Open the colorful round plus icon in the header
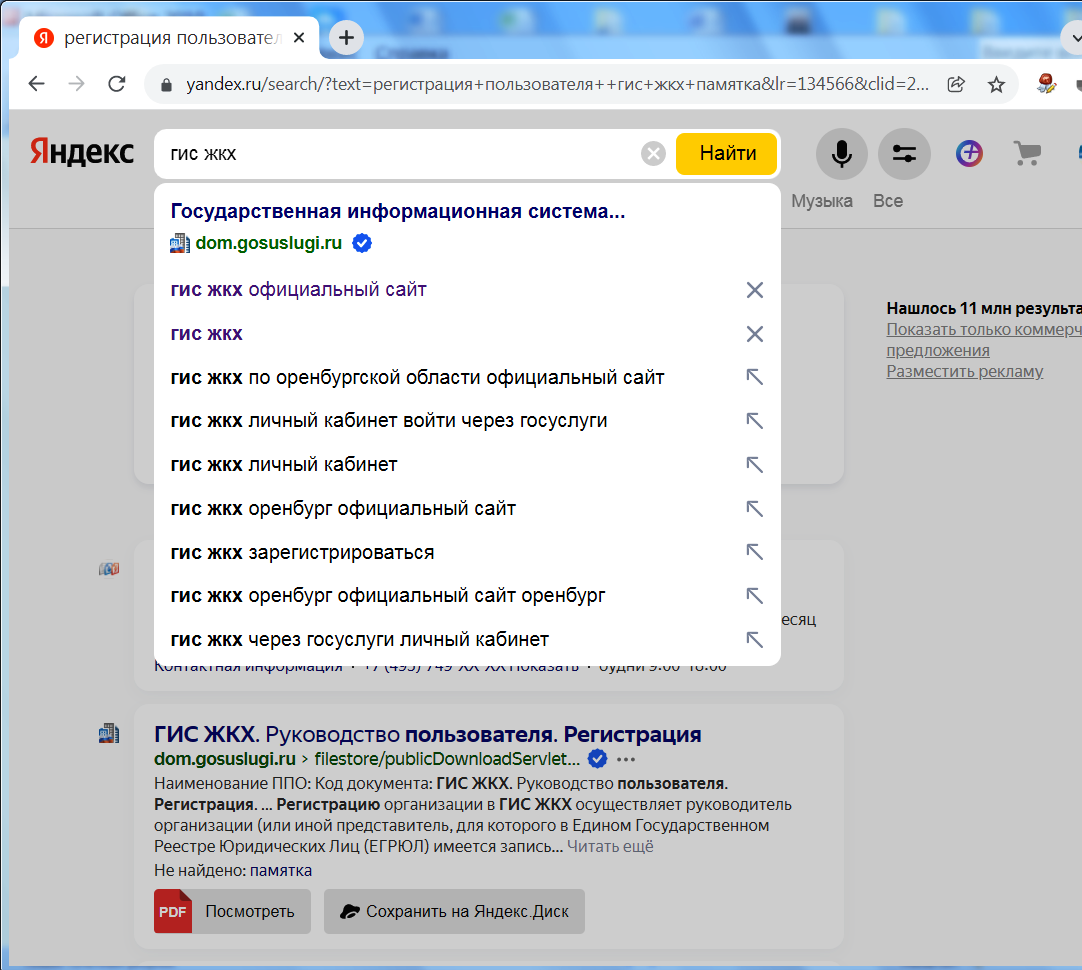This screenshot has width=1082, height=970. pyautogui.click(x=969, y=153)
